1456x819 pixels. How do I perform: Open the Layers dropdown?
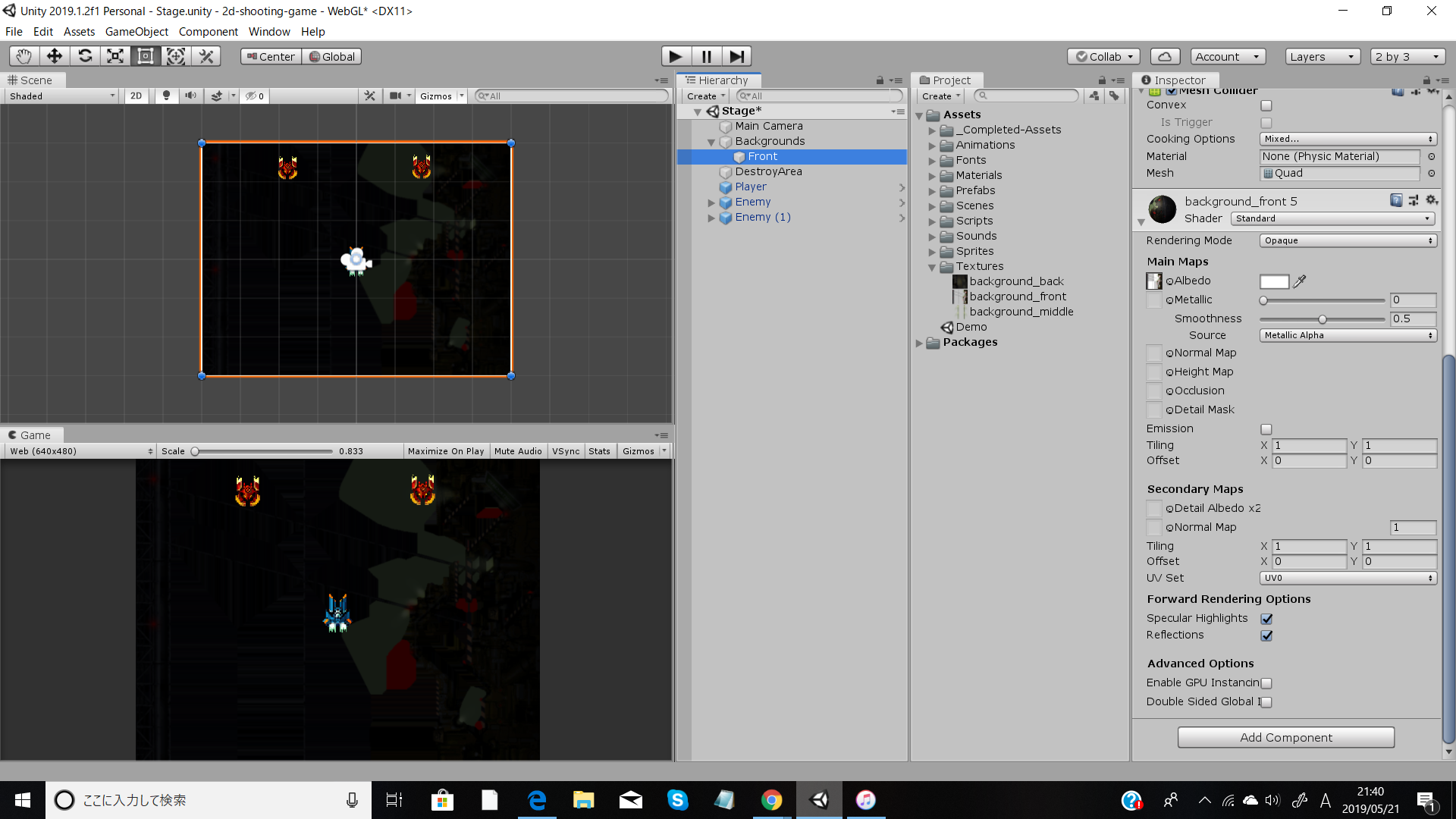1323,57
